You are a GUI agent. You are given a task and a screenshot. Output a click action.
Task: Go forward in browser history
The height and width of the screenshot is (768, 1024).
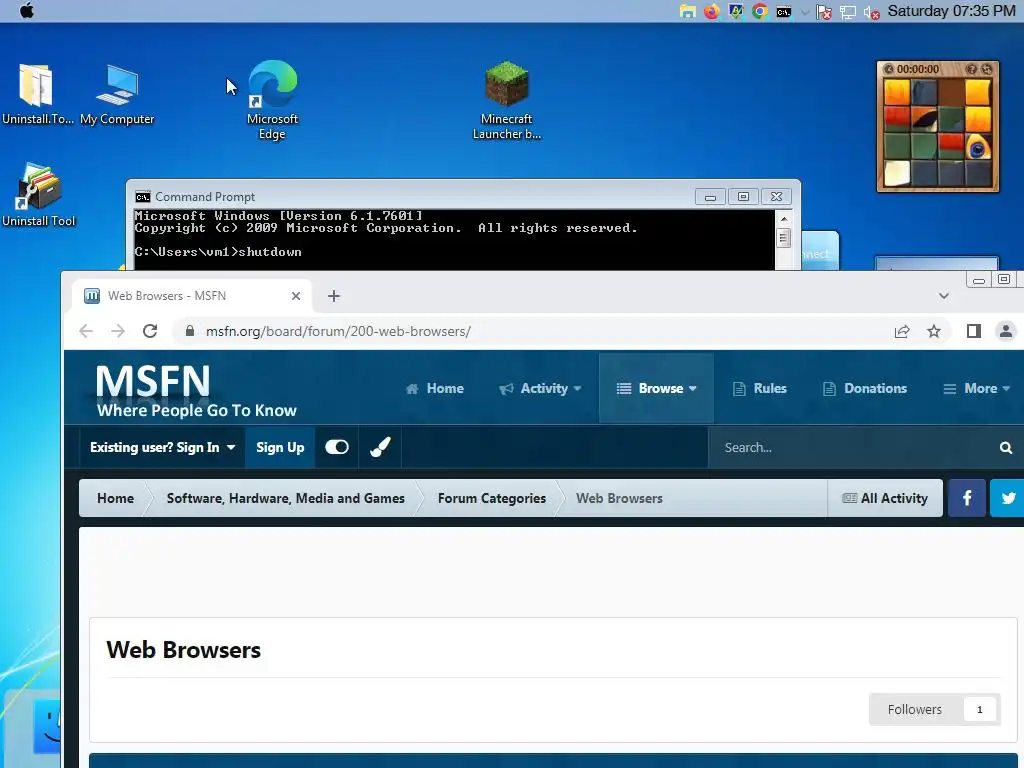coord(118,331)
